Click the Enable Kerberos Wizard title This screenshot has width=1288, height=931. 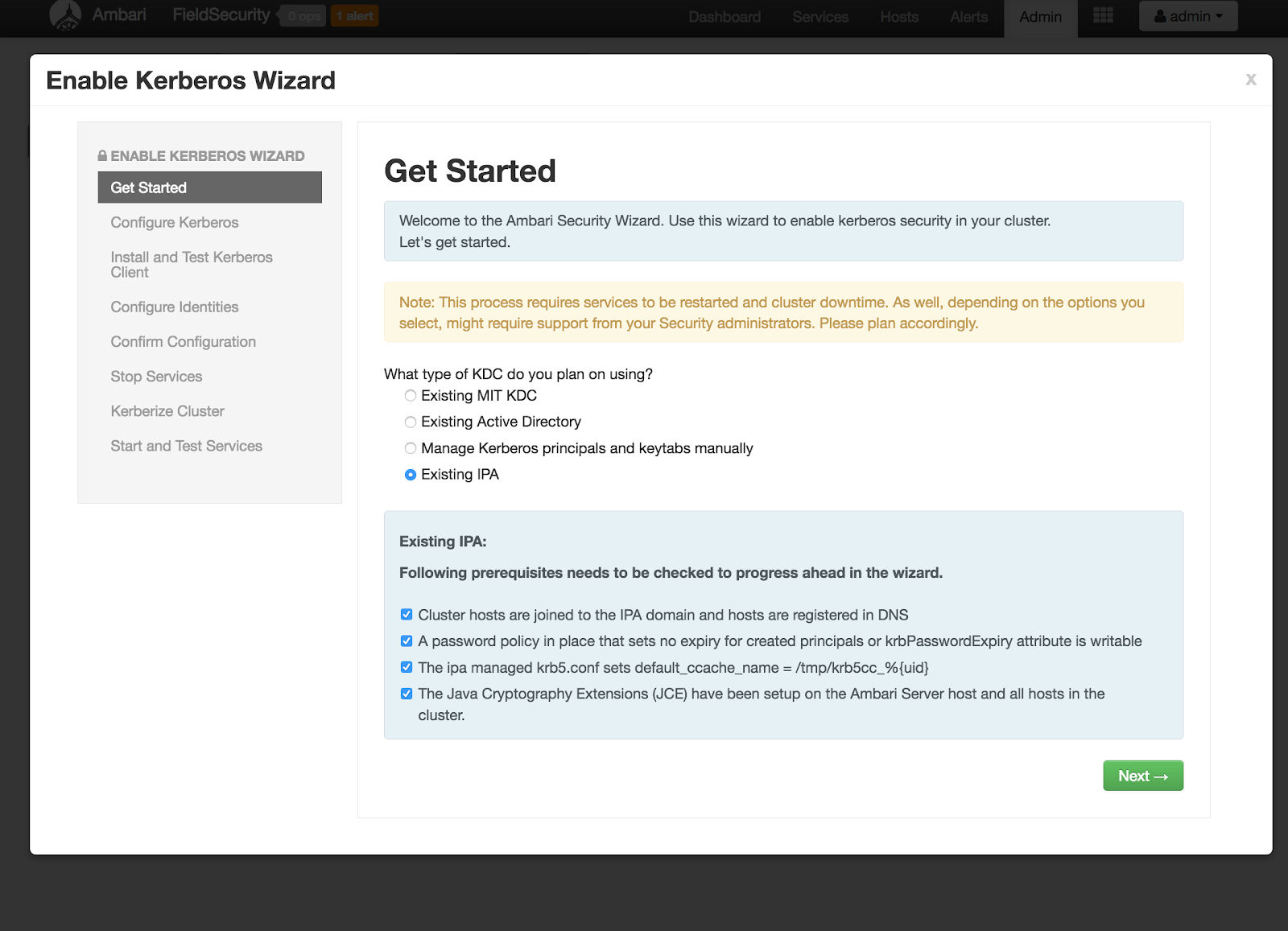click(191, 80)
